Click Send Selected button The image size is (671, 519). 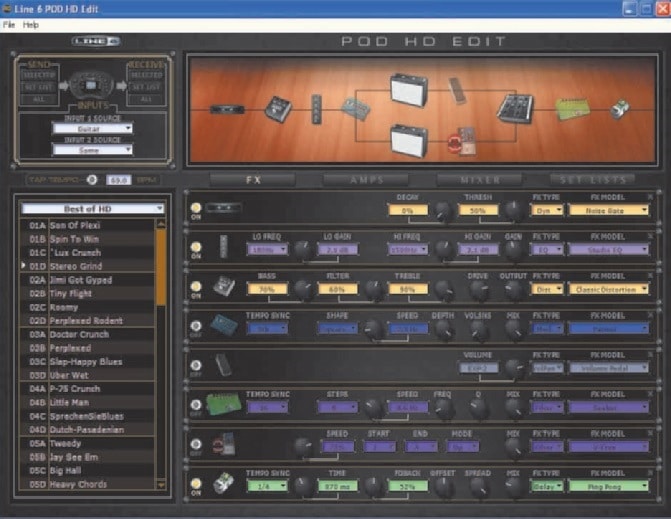coord(39,75)
